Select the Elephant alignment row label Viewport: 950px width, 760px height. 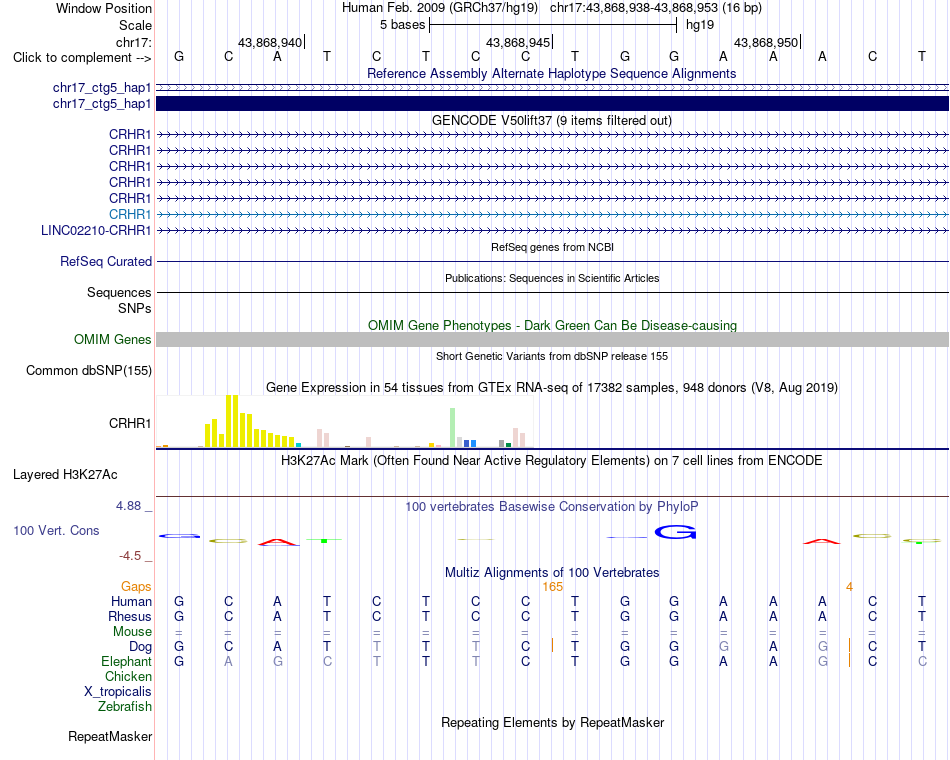point(126,661)
